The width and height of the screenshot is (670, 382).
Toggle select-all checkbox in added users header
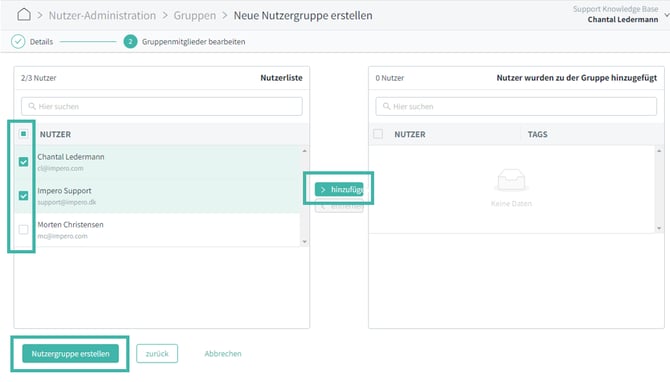click(378, 134)
